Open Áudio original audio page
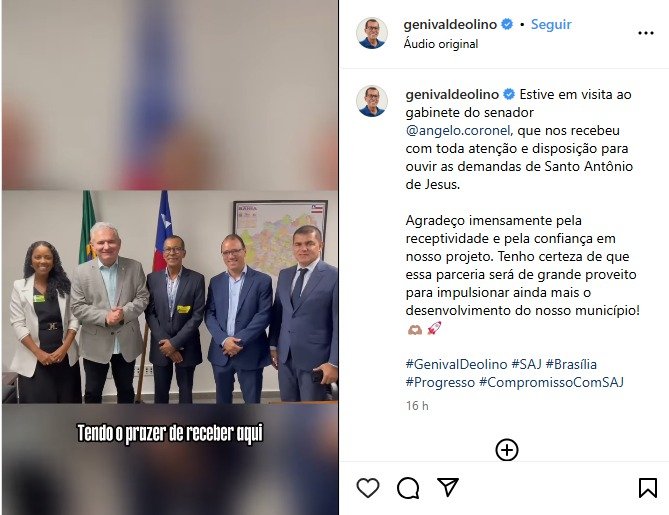Viewport: 669px width, 515px height. (x=441, y=44)
